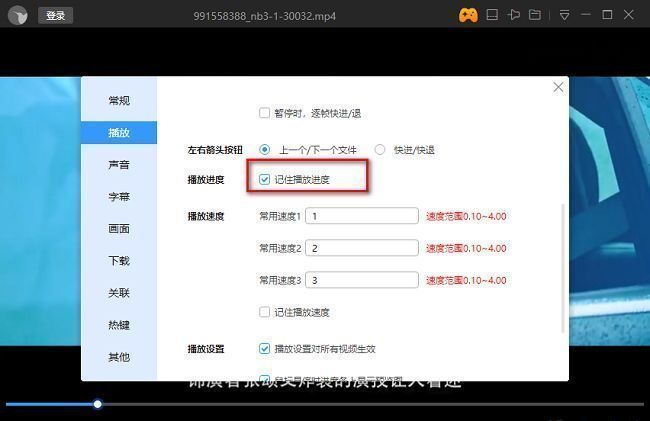Viewport: 650px width, 421px height.
Task: Click the 播放设置 section label
Action: (206, 349)
